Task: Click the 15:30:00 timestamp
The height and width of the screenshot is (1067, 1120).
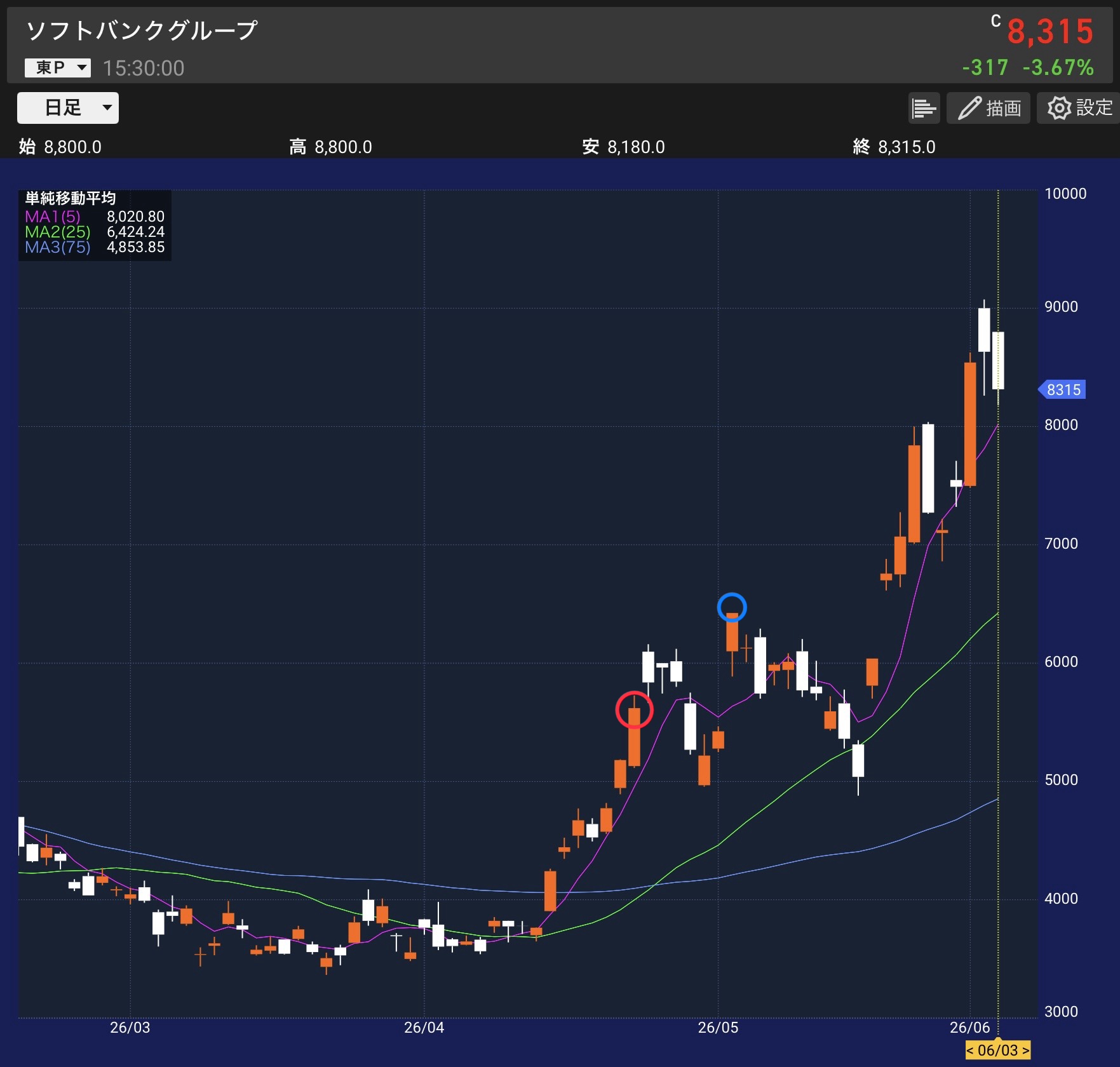Action: [x=144, y=68]
